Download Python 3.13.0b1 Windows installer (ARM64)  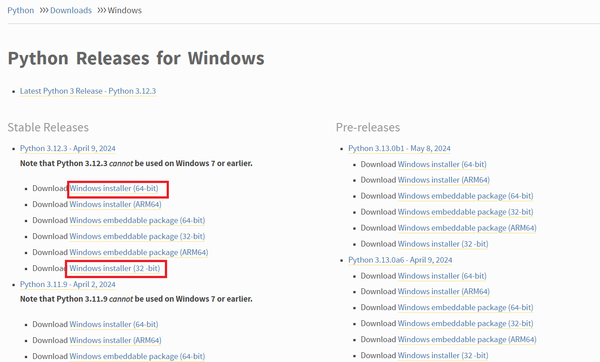443,180
